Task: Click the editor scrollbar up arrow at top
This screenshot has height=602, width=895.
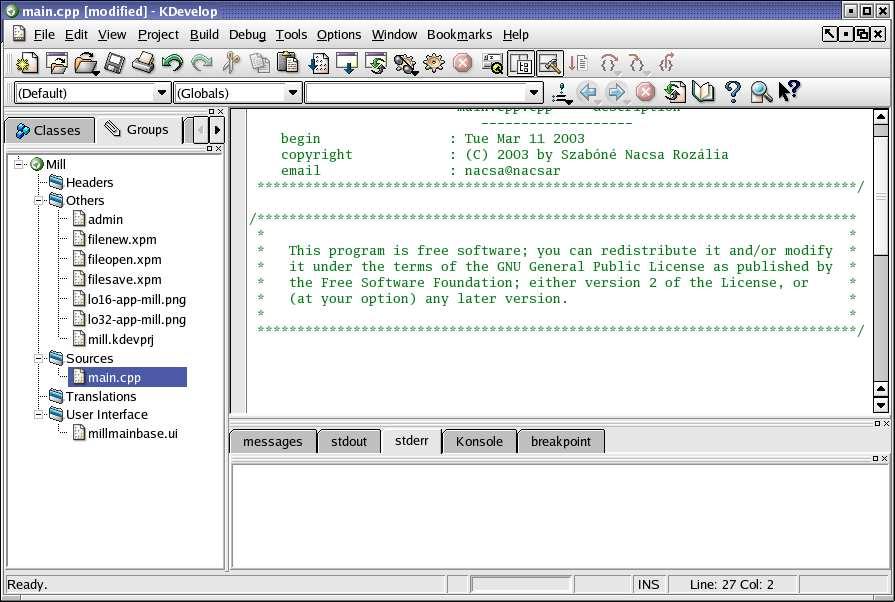Action: (881, 117)
